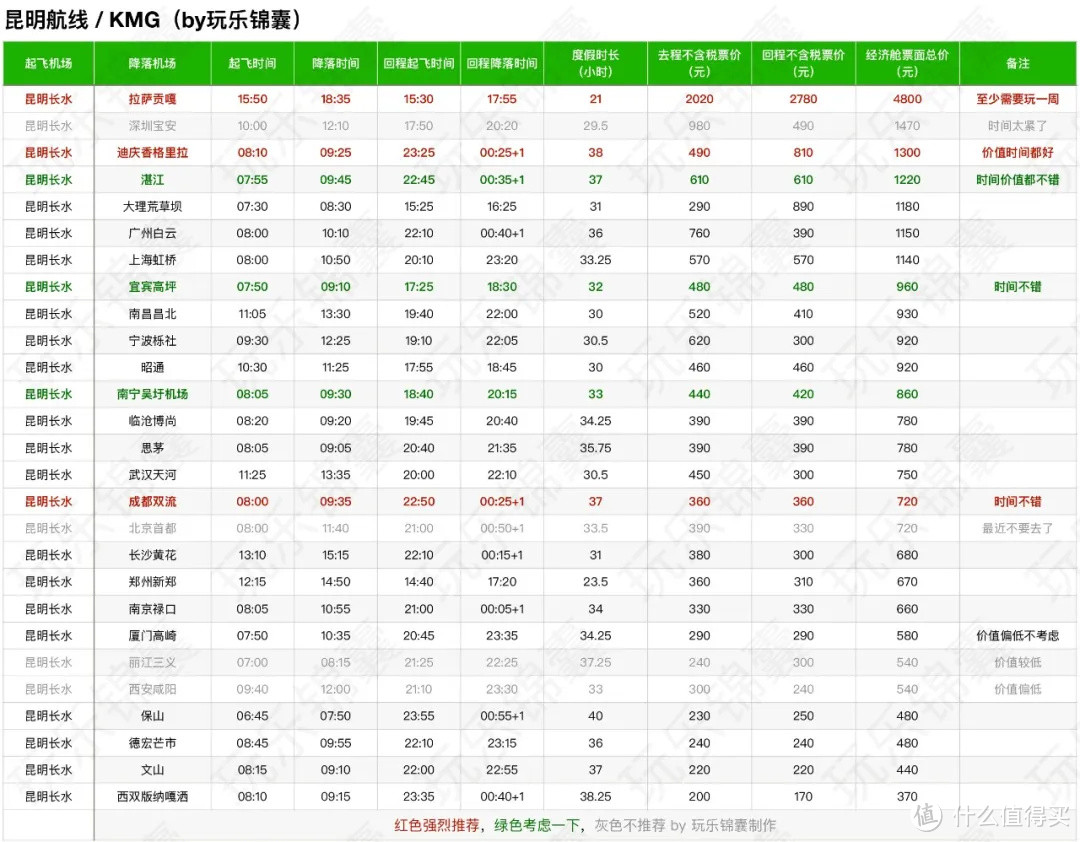The image size is (1080, 842).
Task: Click the 起飞机场 column header
Action: 48,63
